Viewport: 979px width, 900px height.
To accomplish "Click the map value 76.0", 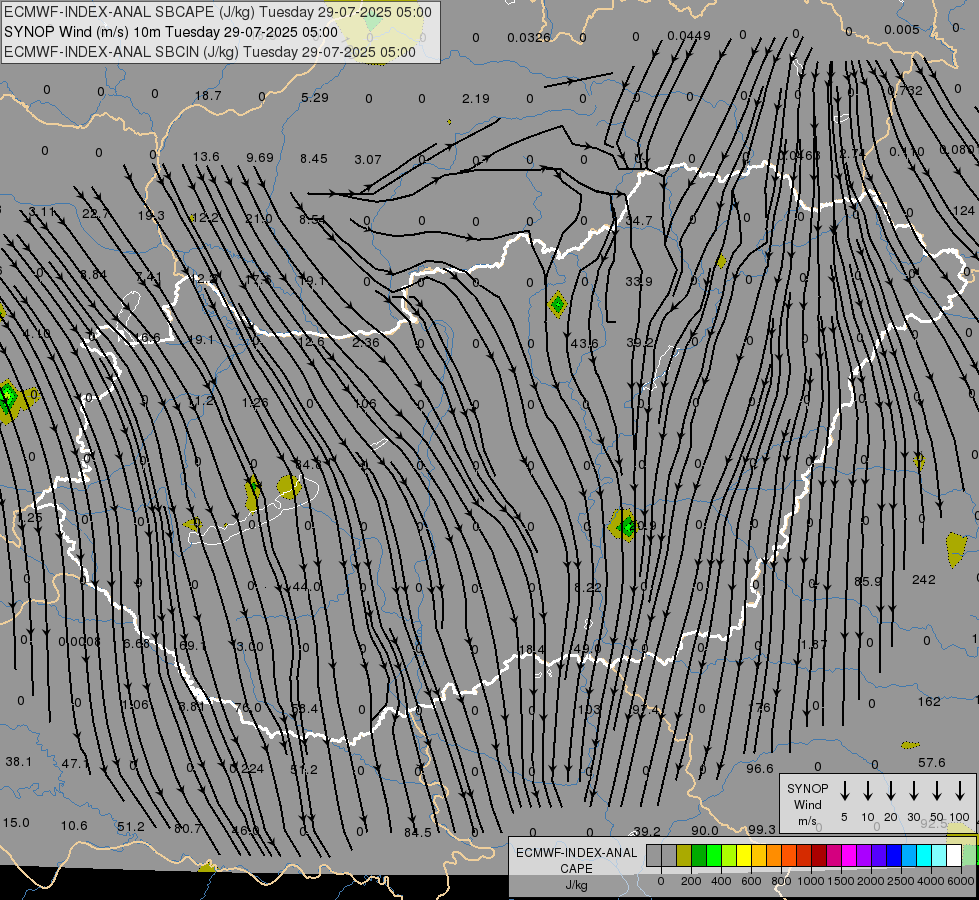I will click(x=248, y=708).
